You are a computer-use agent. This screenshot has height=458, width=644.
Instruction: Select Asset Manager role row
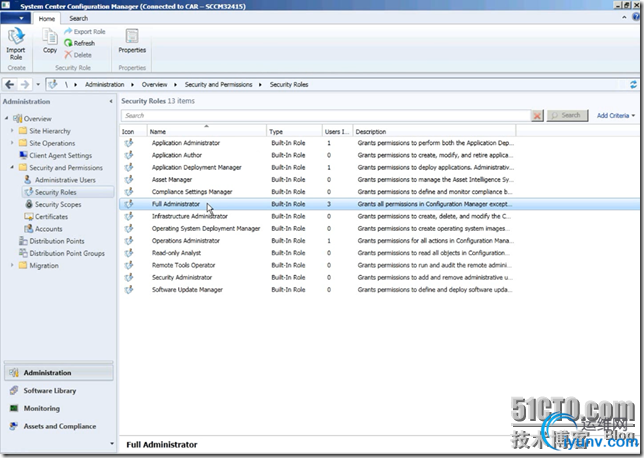click(x=379, y=180)
